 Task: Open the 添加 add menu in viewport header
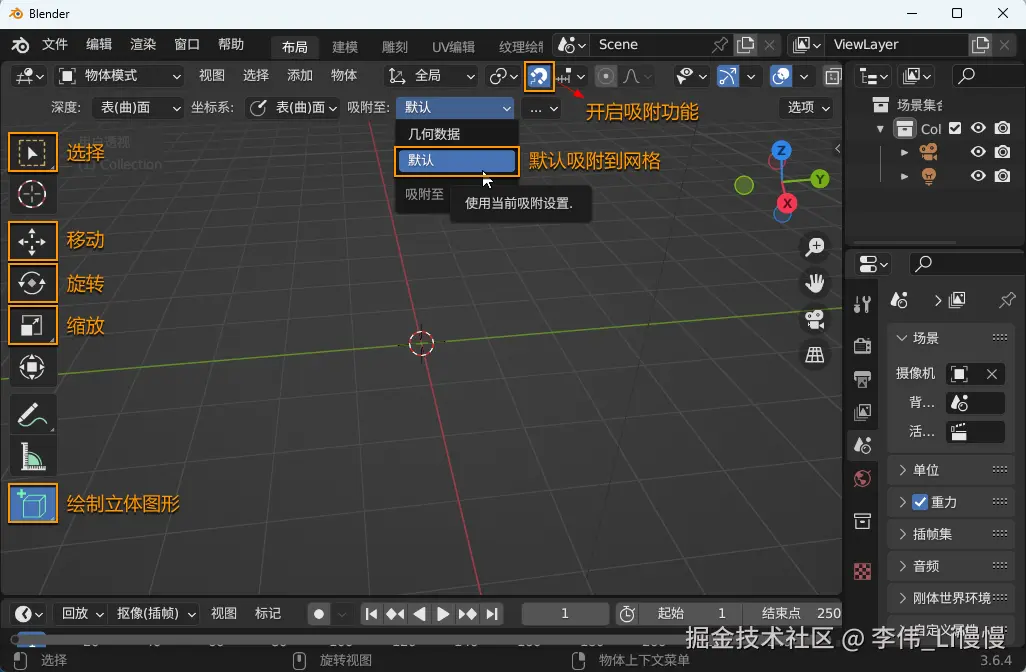(300, 76)
